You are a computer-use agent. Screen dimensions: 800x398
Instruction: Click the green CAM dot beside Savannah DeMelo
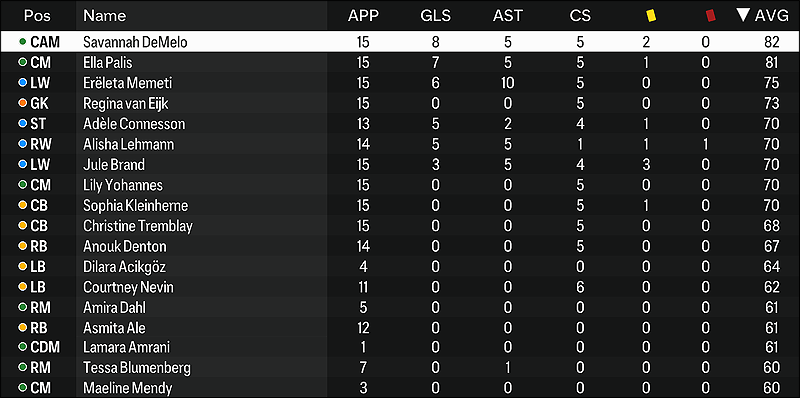pos(22,42)
